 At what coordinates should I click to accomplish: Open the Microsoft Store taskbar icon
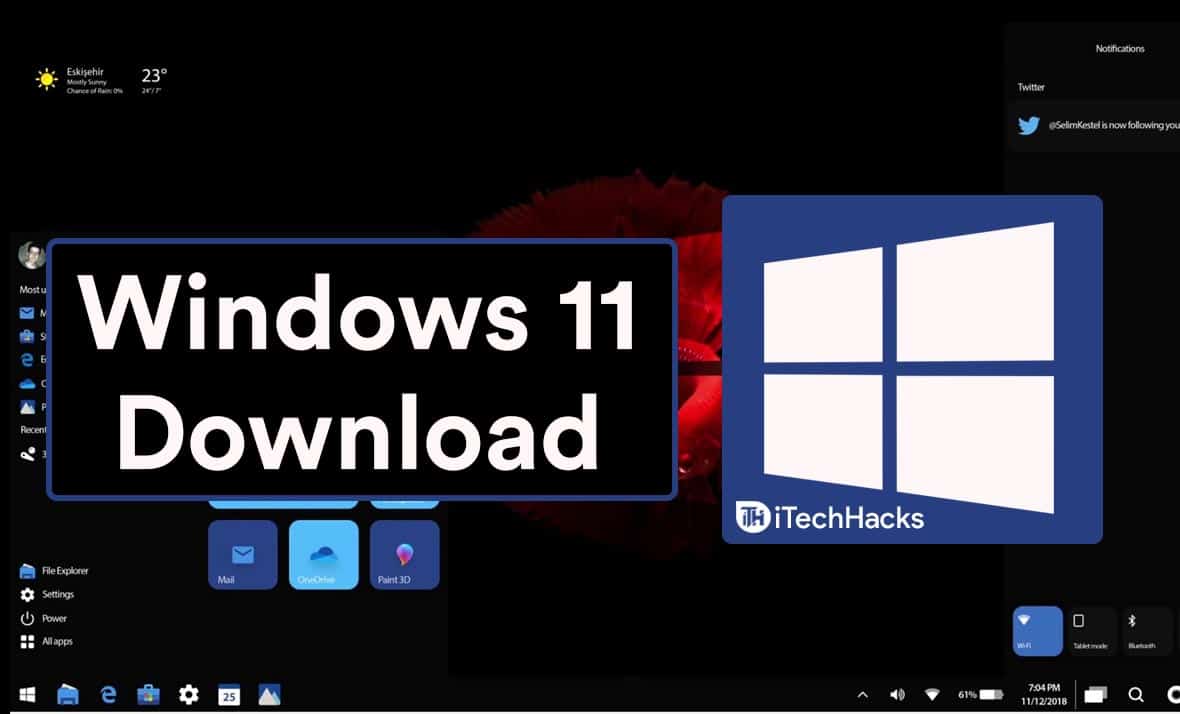click(148, 694)
